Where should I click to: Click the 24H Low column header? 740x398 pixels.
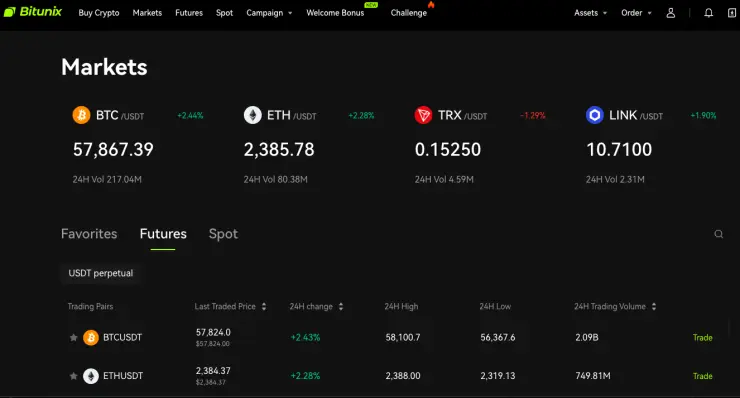coord(495,306)
